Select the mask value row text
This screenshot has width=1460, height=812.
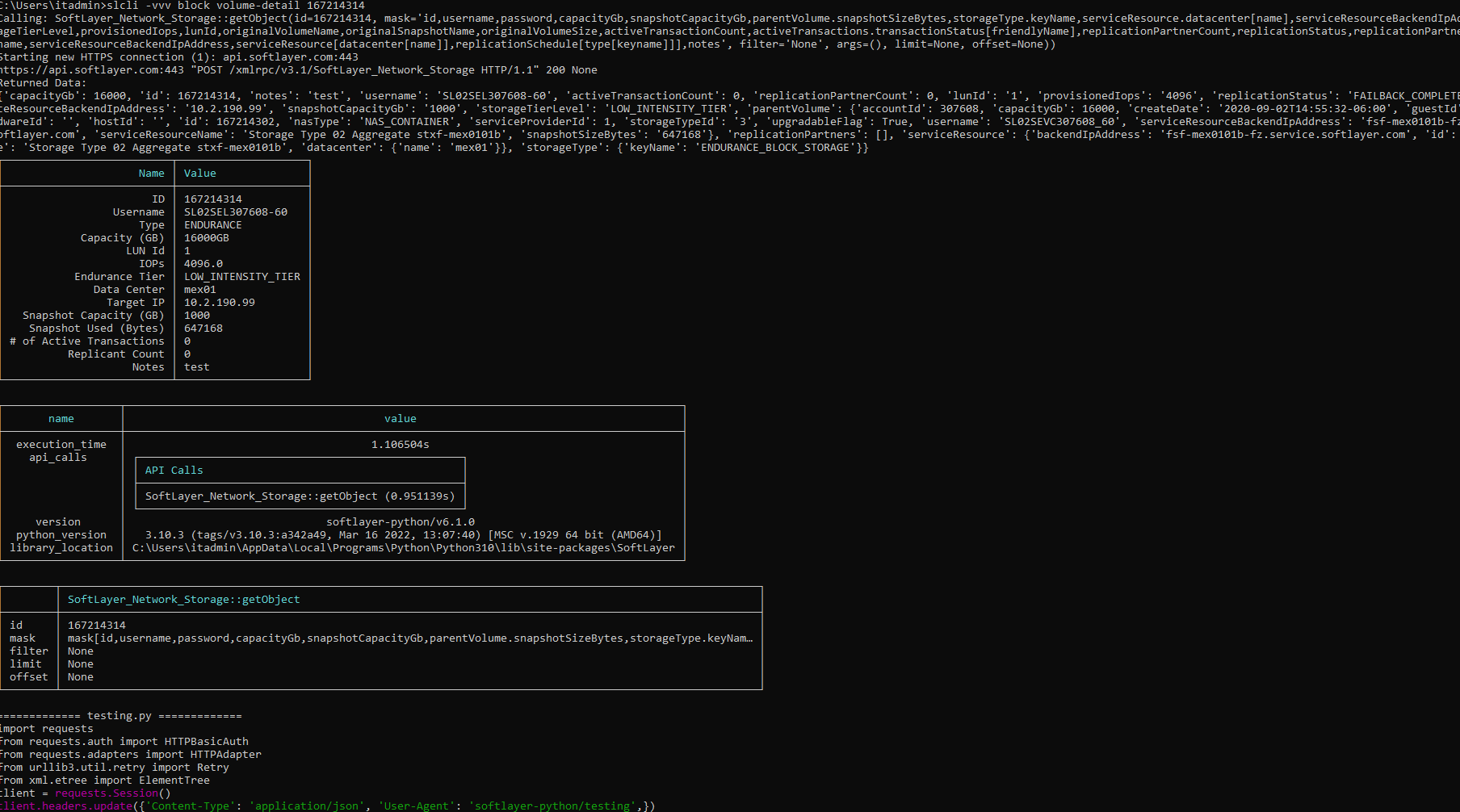tap(410, 638)
